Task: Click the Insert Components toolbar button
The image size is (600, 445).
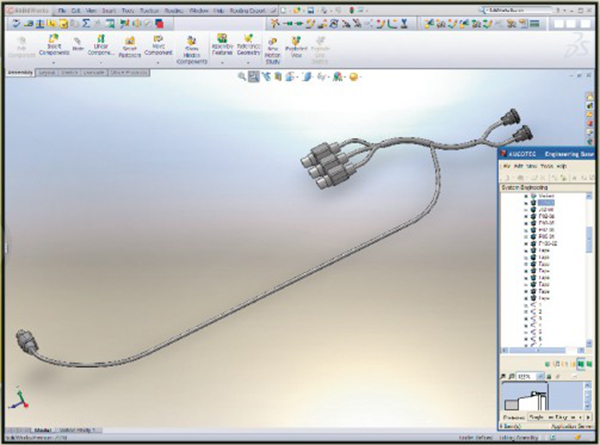Action: click(x=54, y=45)
